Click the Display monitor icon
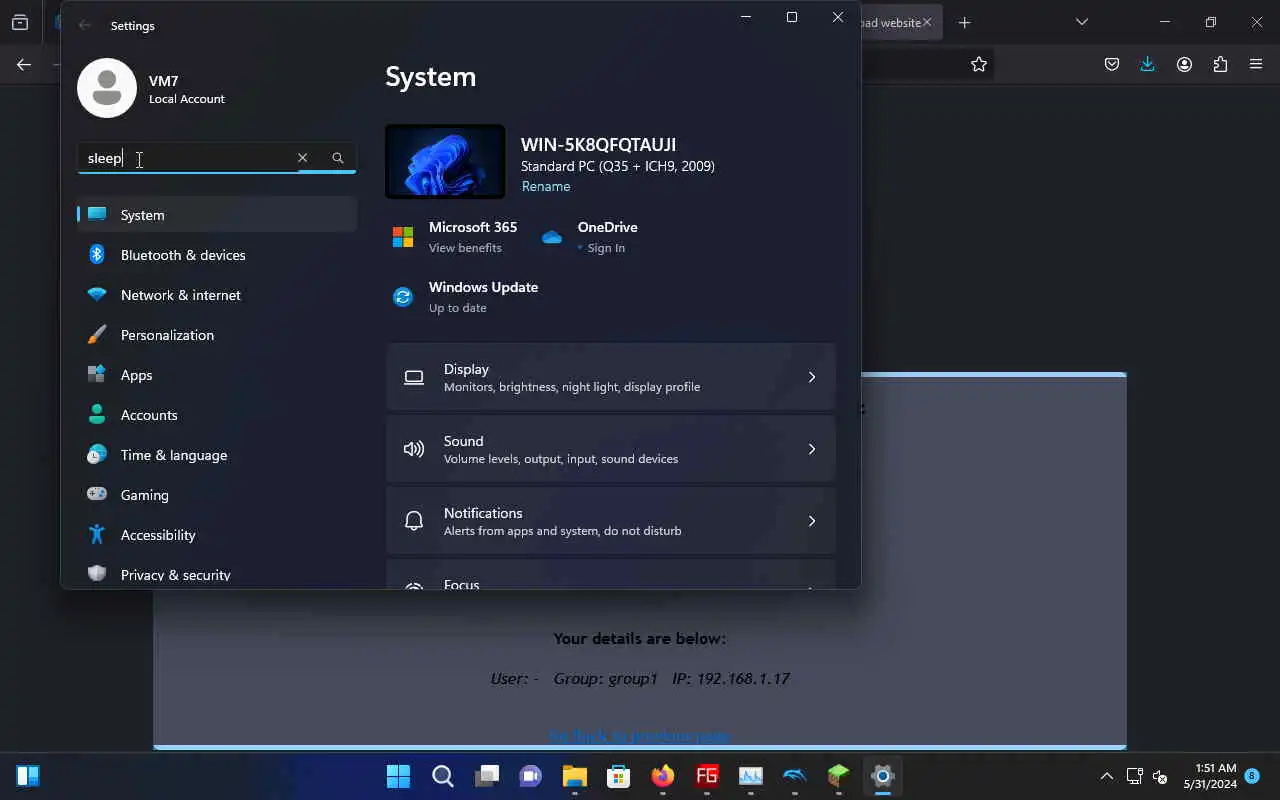The image size is (1280, 800). tap(414, 377)
